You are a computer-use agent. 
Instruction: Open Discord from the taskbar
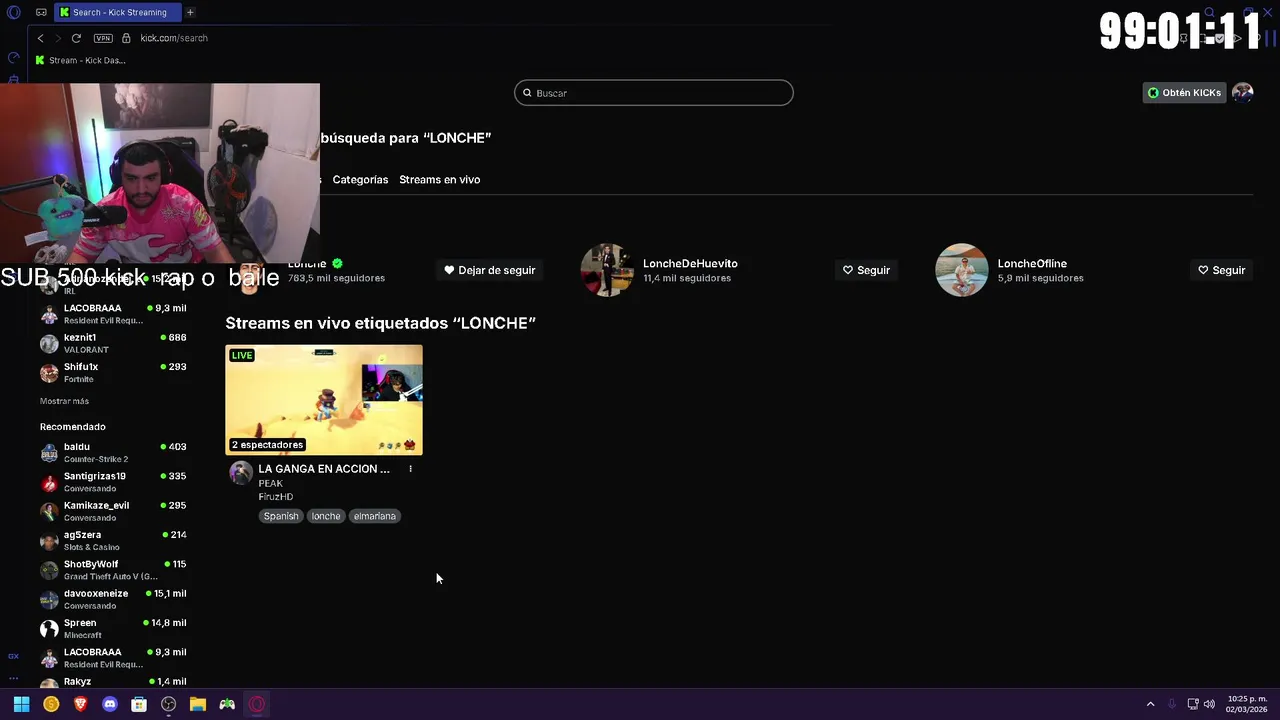[110, 704]
